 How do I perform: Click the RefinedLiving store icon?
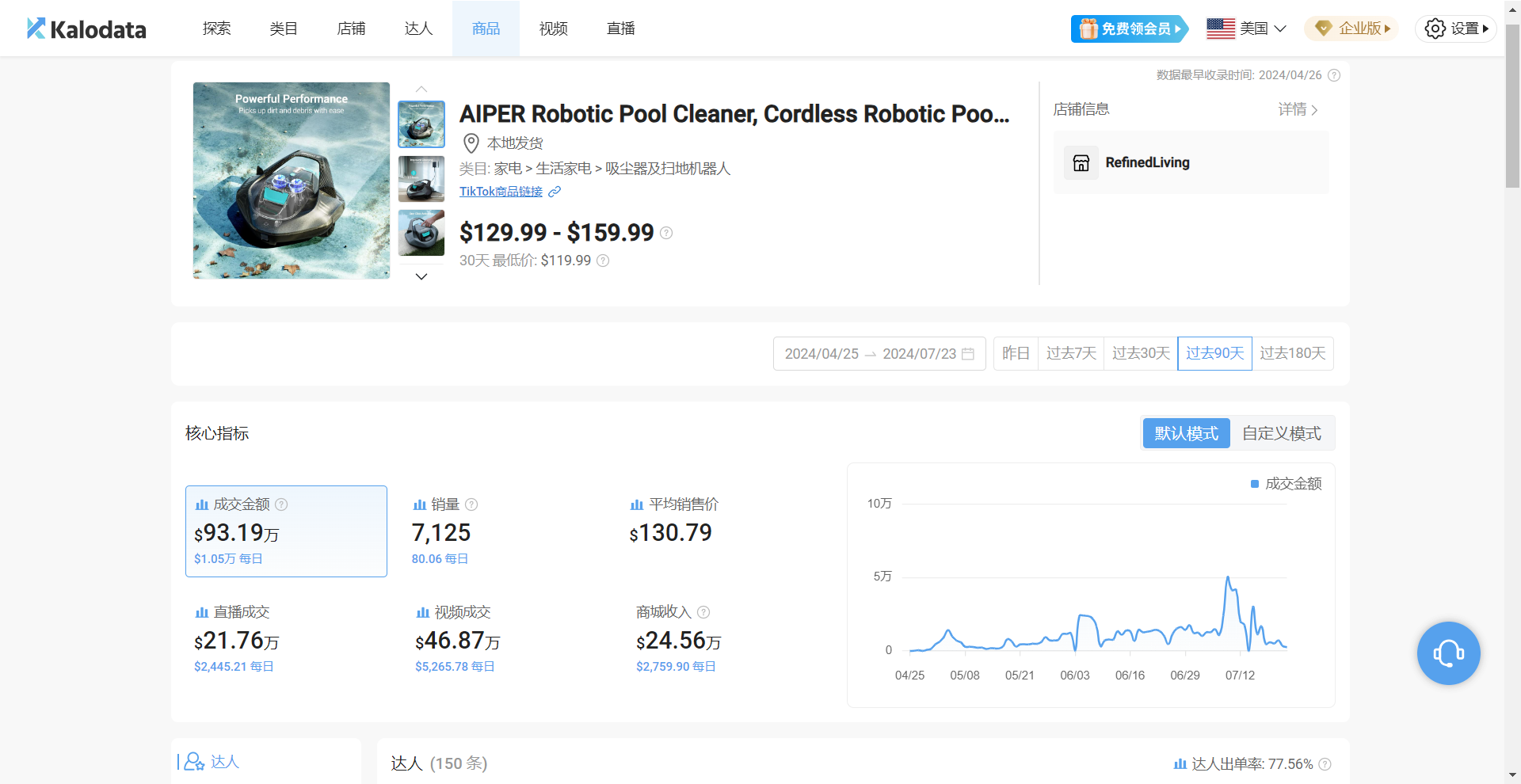click(1081, 163)
